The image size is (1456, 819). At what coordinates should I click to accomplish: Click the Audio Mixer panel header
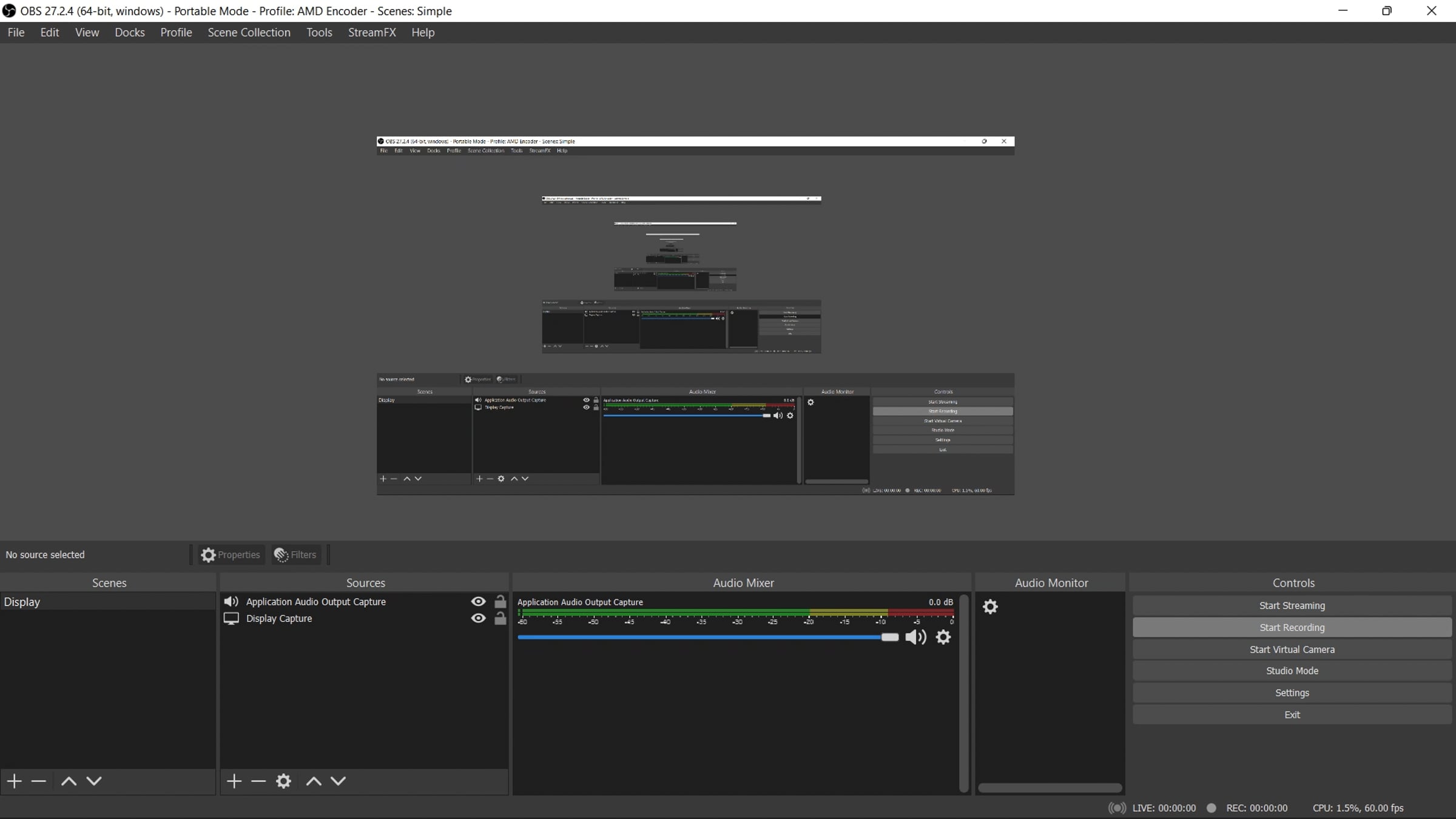tap(743, 582)
